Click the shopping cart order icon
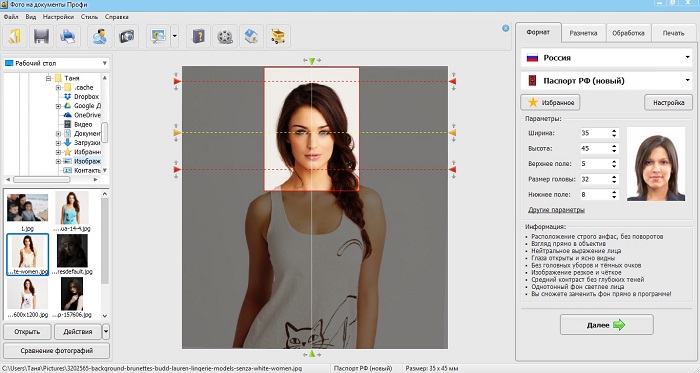700x373 pixels. coord(278,36)
